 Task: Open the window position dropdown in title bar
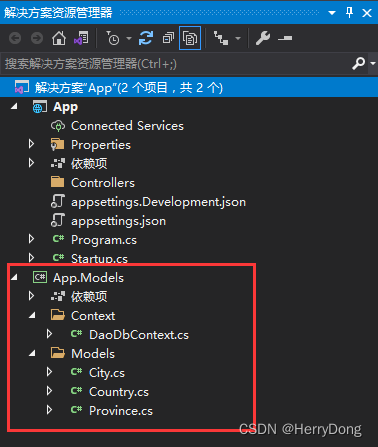coord(332,13)
